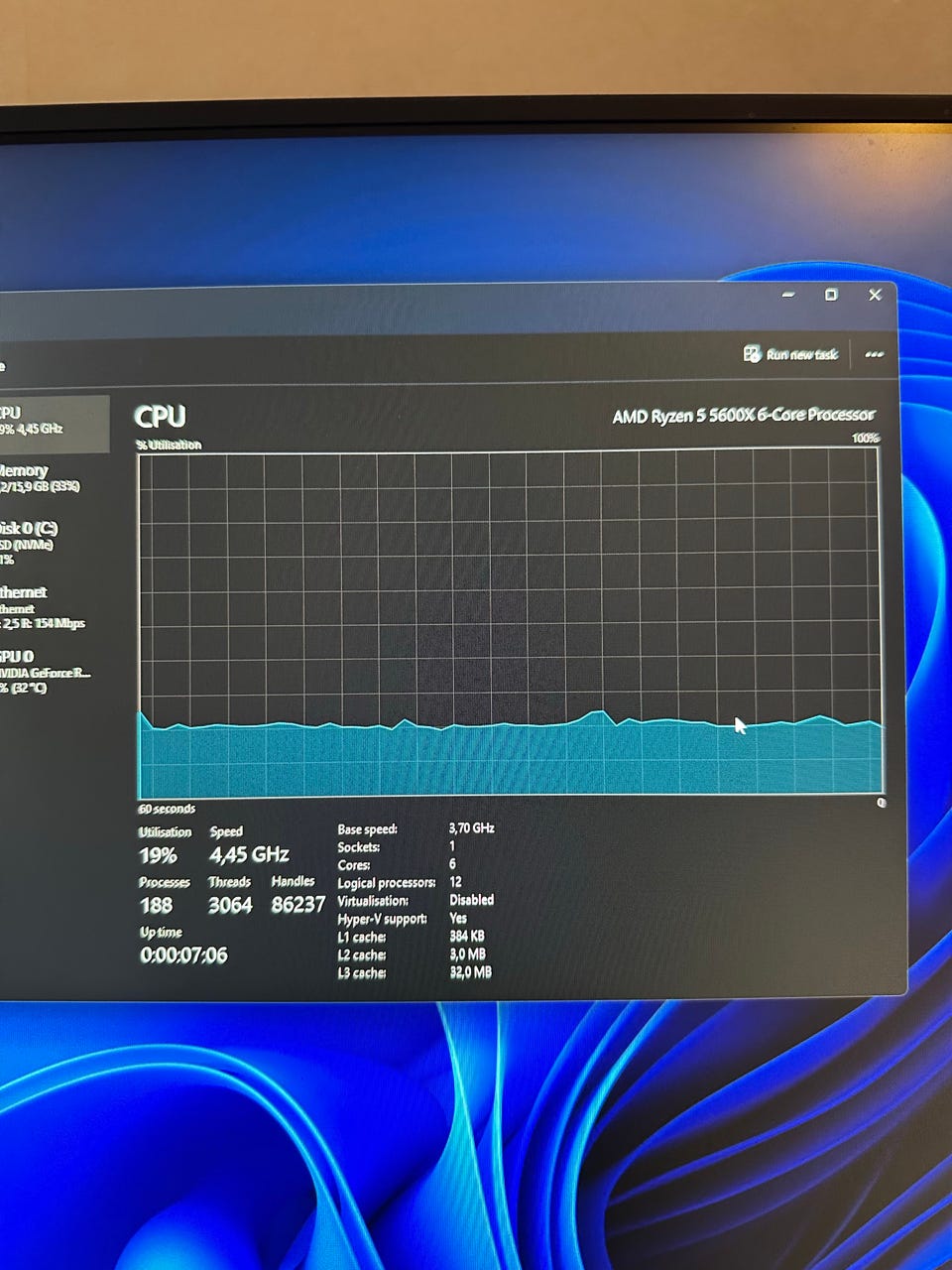
Task: Click the 100% graph scale label
Action: 865,438
